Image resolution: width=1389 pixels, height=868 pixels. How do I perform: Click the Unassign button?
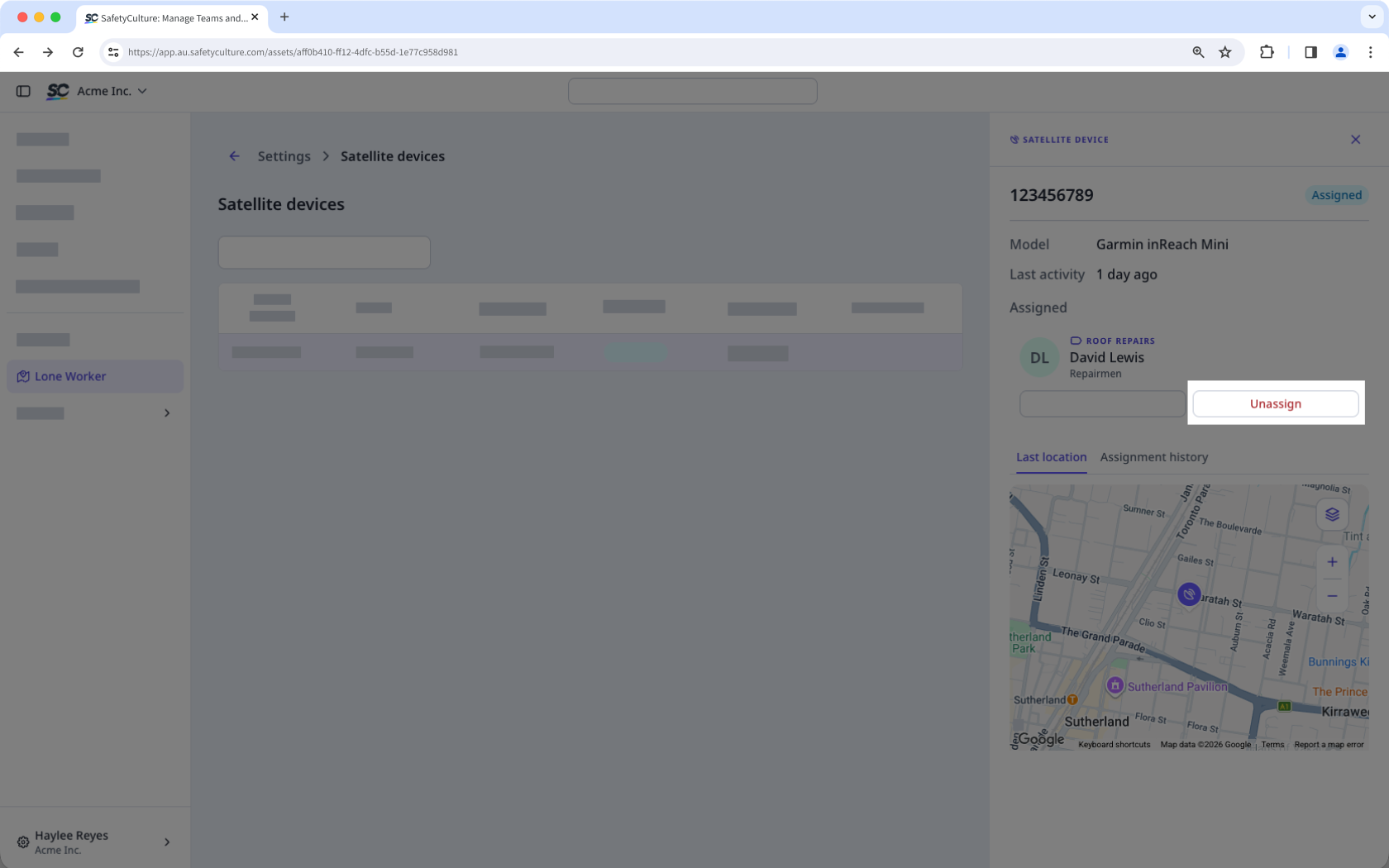pos(1275,403)
